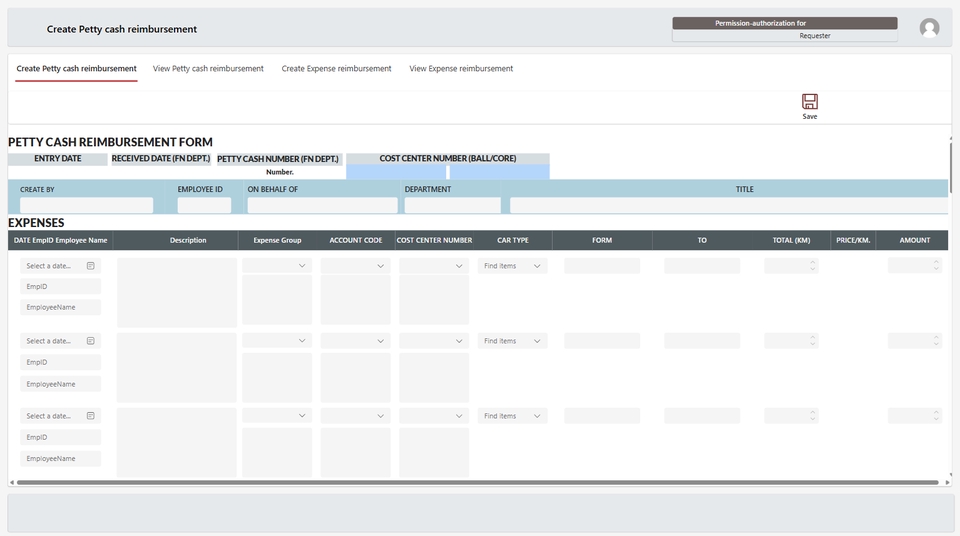Click right arrow of the horizontal scrollbar

click(947, 483)
